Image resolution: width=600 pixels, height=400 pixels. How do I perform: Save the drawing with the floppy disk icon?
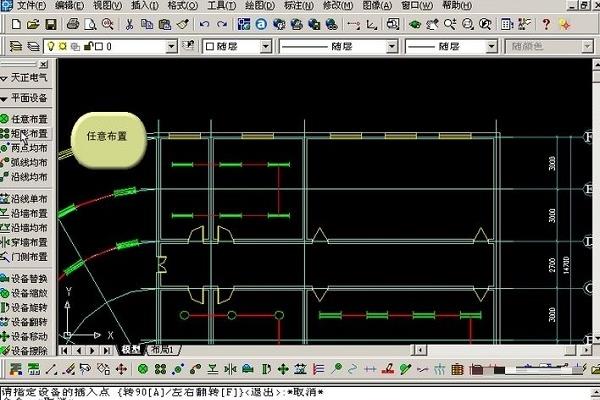(x=51, y=24)
